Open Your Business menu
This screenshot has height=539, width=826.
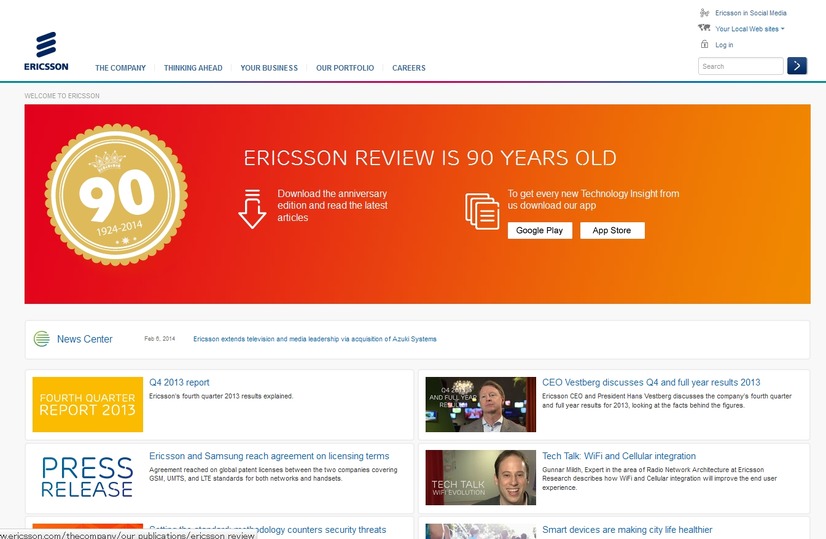269,68
